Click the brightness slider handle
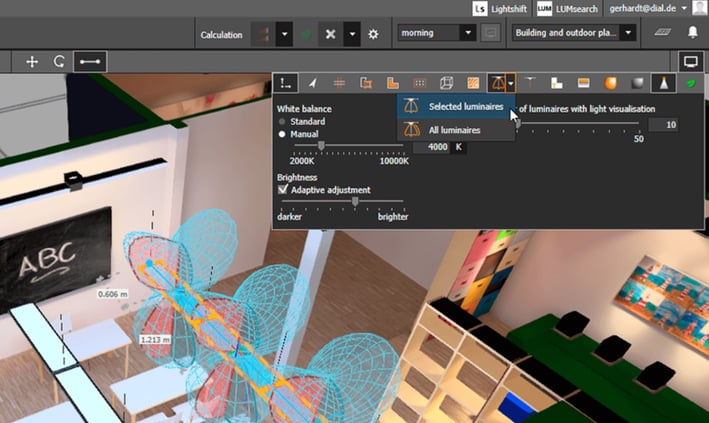 [355, 201]
